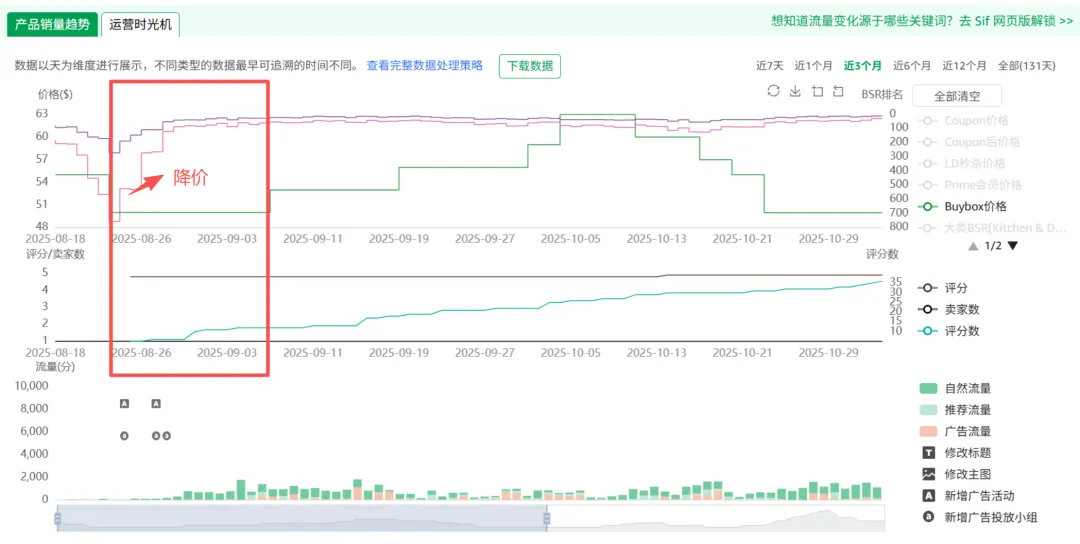The width and height of the screenshot is (1080, 544).
Task: Hide the Buybox价格 legend series
Action: point(962,206)
